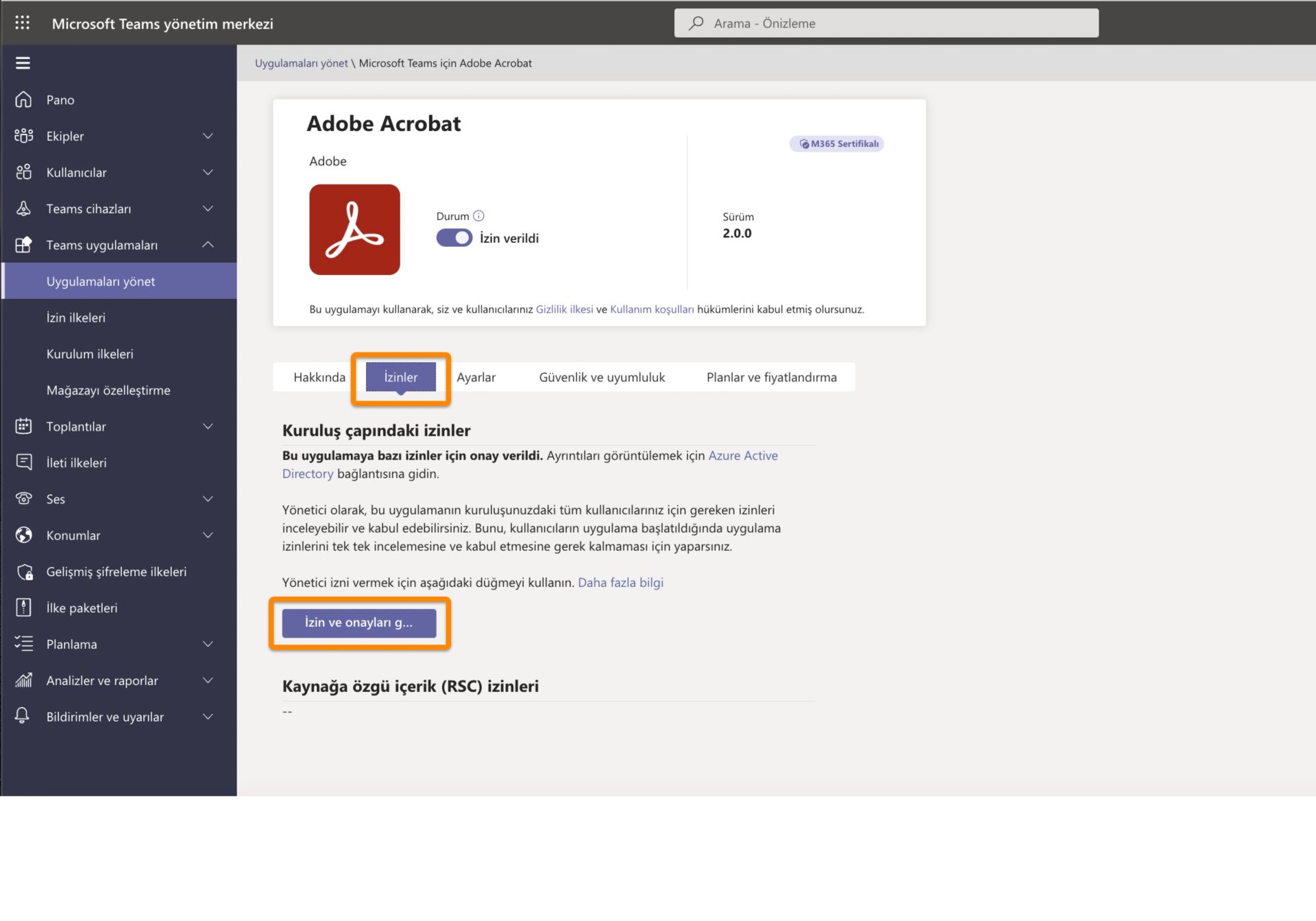
Task: Click the Gelişmiş şifreleme lock icon
Action: [x=25, y=572]
